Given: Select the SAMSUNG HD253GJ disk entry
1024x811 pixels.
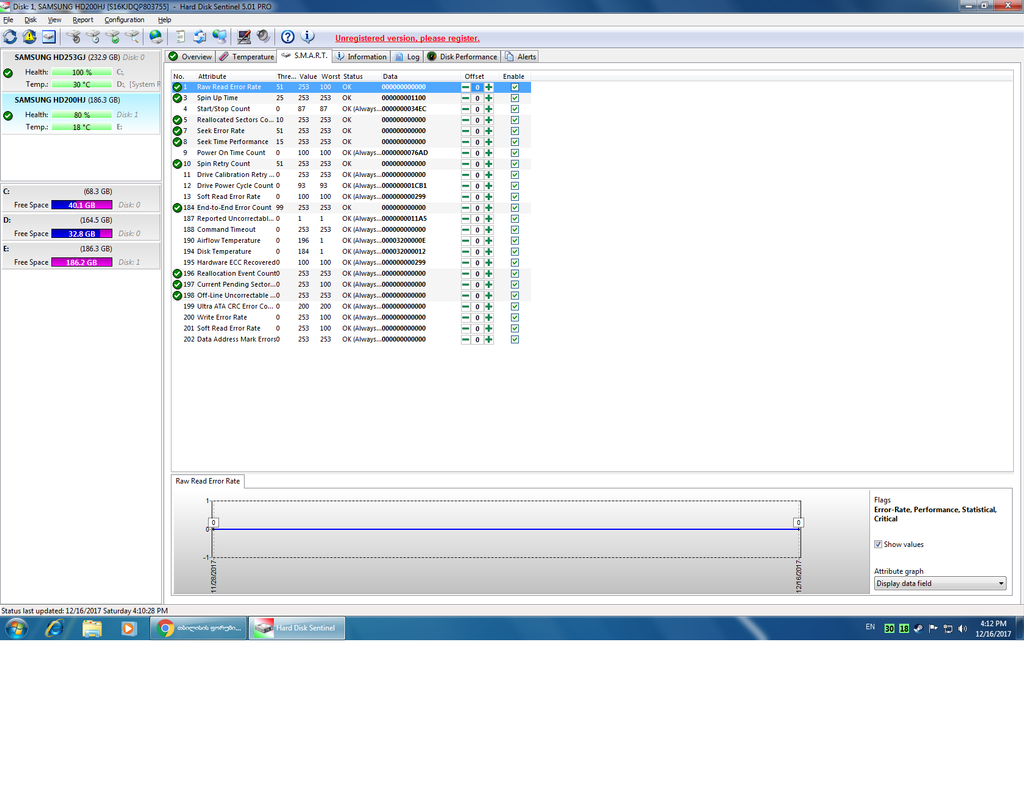Looking at the screenshot, I should click(x=80, y=71).
